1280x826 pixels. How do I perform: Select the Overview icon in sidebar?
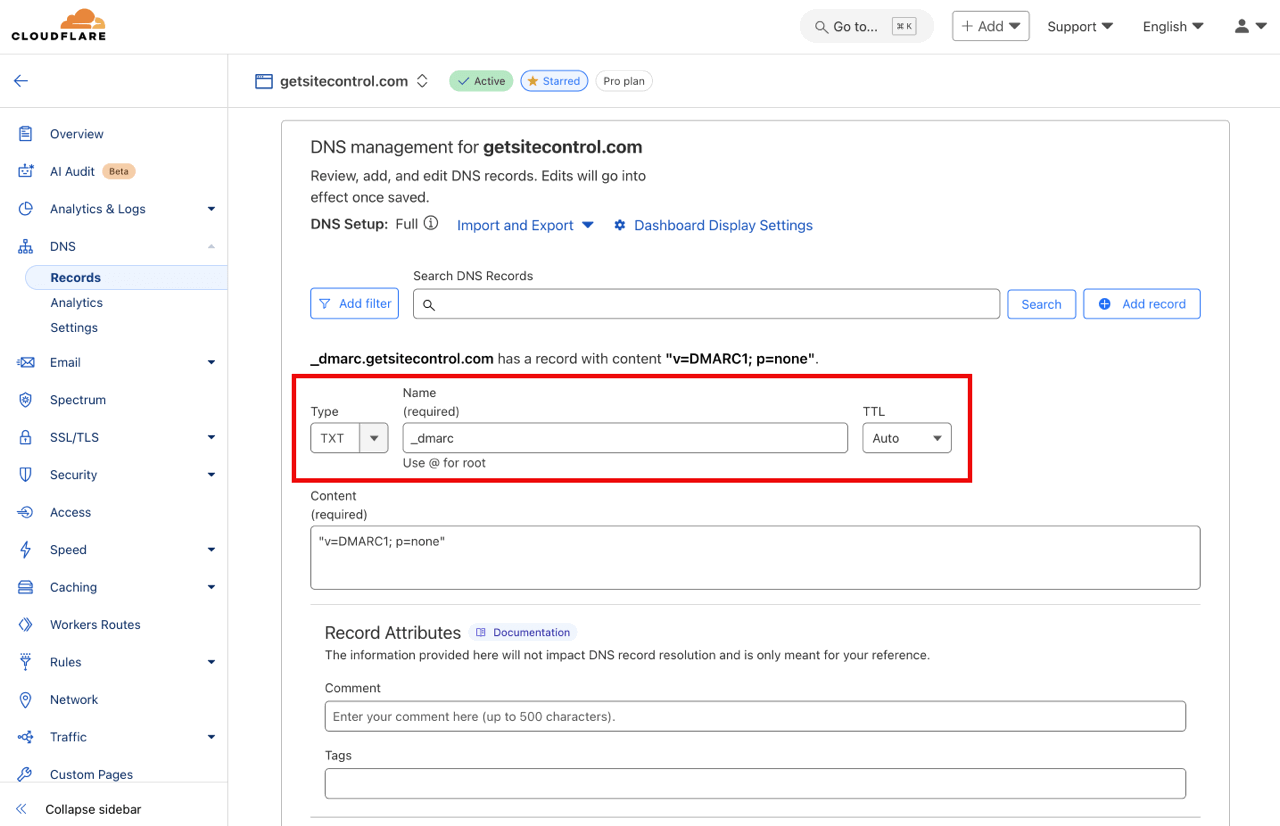click(24, 133)
